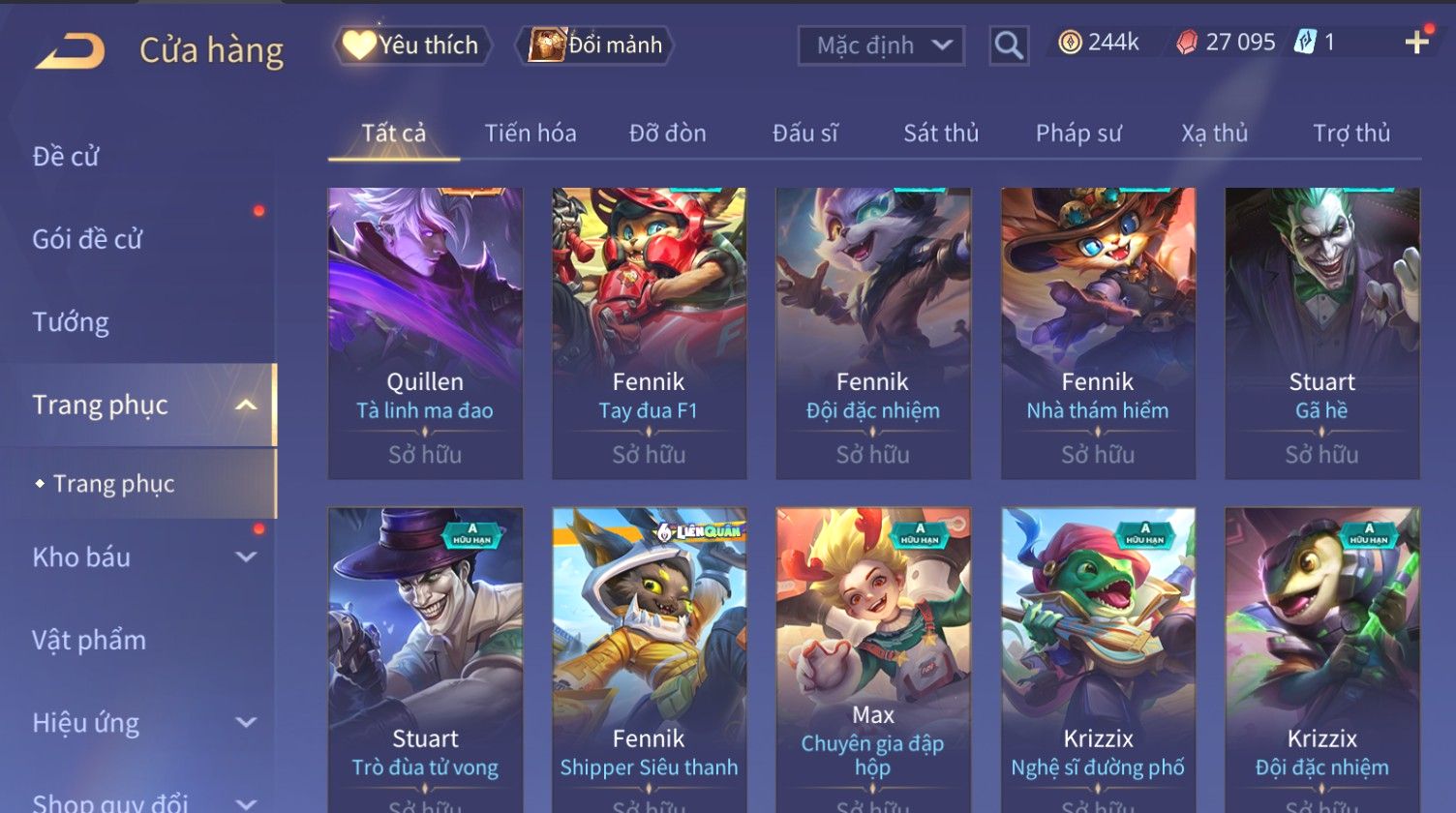Open the Mặc định sort dropdown
The width and height of the screenshot is (1456, 813).
pyautogui.click(x=881, y=45)
